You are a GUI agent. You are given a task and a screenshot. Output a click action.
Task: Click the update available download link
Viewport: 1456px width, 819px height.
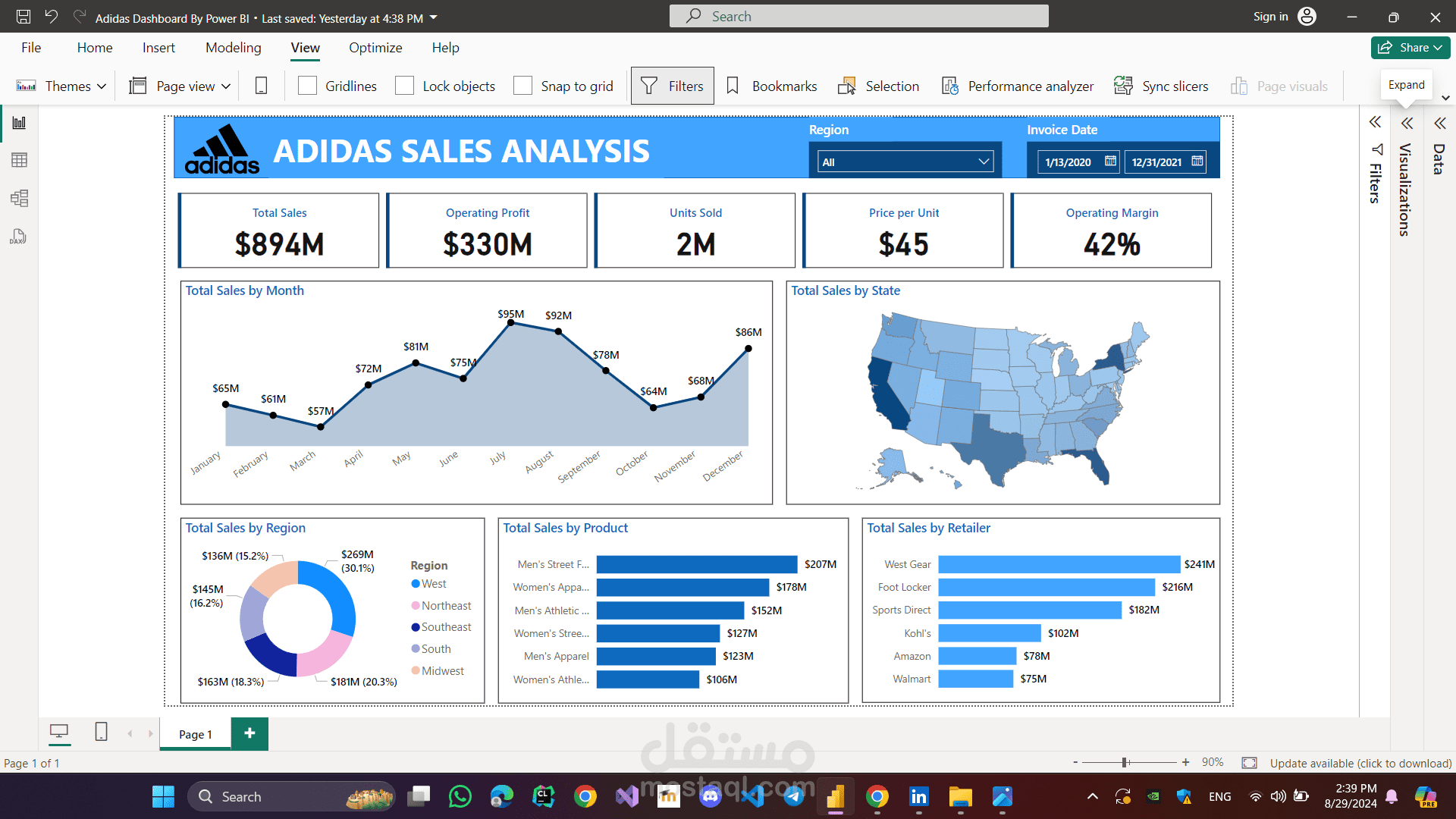(1361, 763)
